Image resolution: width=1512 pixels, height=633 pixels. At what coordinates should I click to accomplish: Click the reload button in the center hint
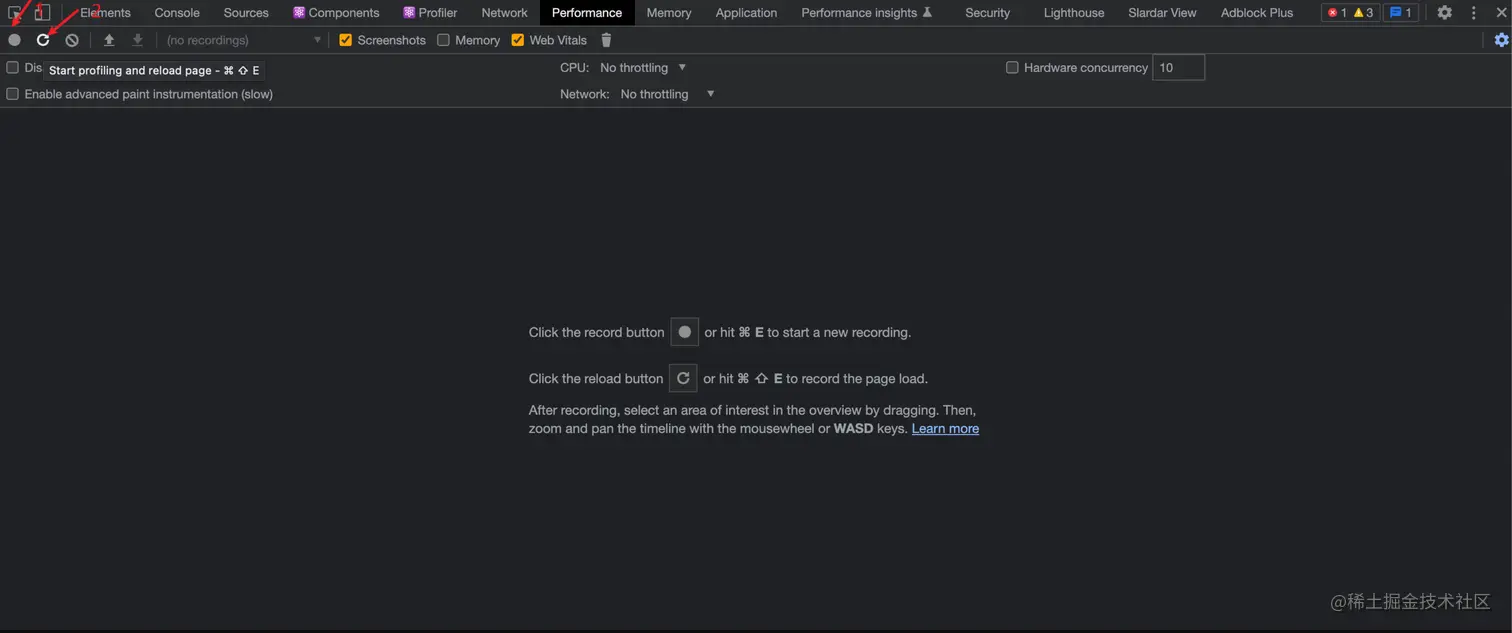click(683, 378)
